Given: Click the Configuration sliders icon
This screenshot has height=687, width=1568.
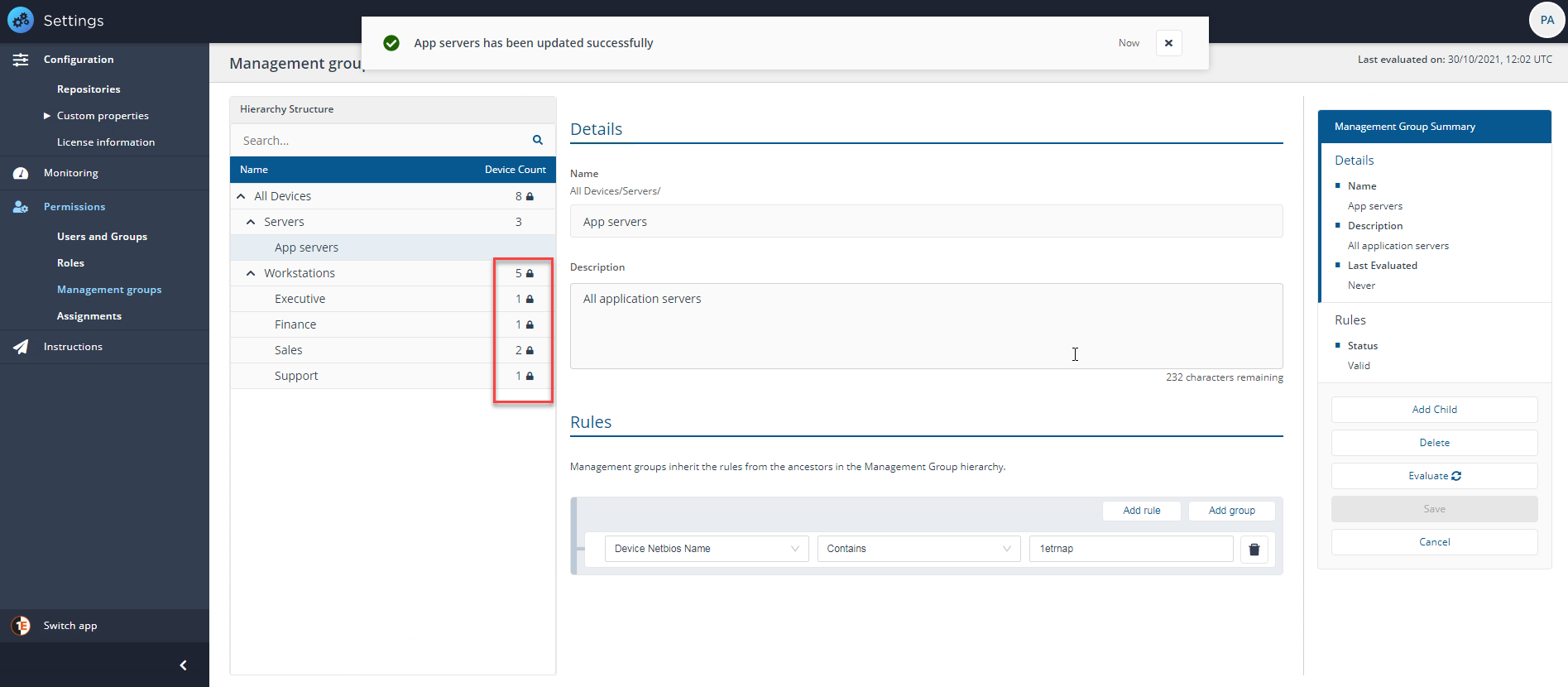Looking at the screenshot, I should coord(21,60).
